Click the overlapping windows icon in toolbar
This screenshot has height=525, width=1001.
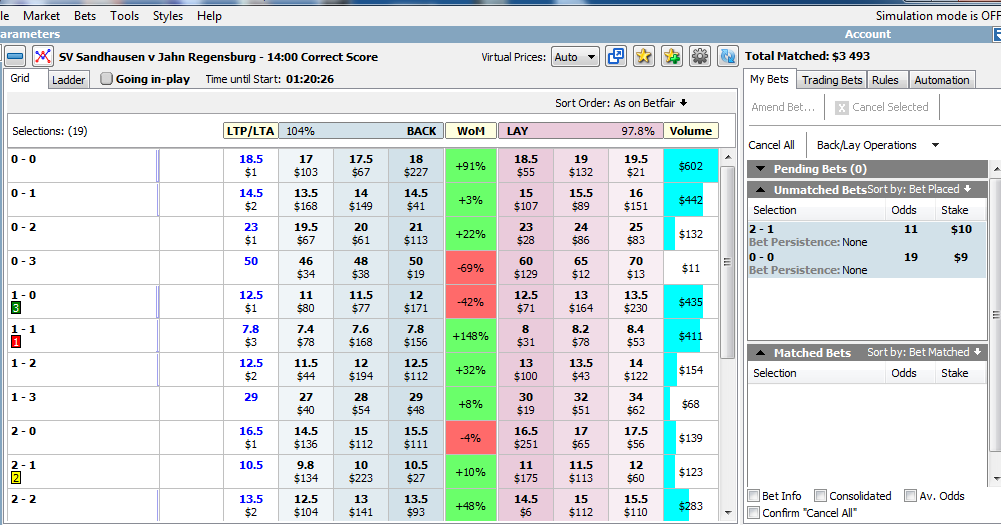pos(616,57)
